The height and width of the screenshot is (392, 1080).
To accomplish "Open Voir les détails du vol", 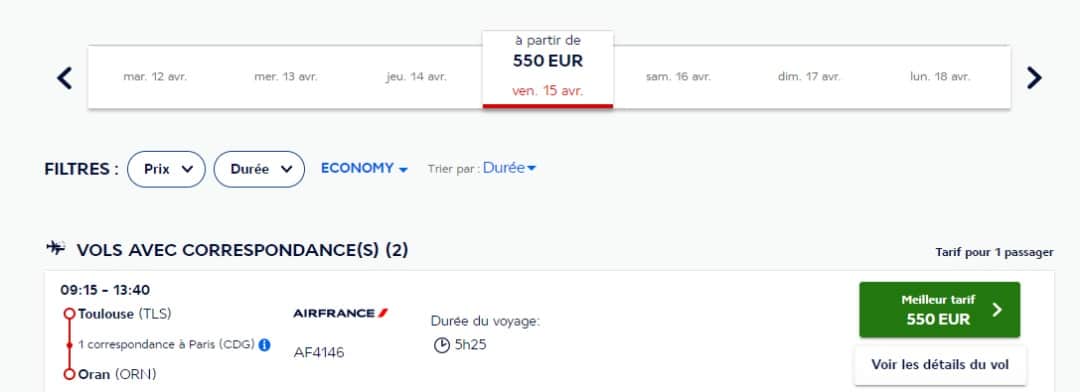I will tap(940, 365).
